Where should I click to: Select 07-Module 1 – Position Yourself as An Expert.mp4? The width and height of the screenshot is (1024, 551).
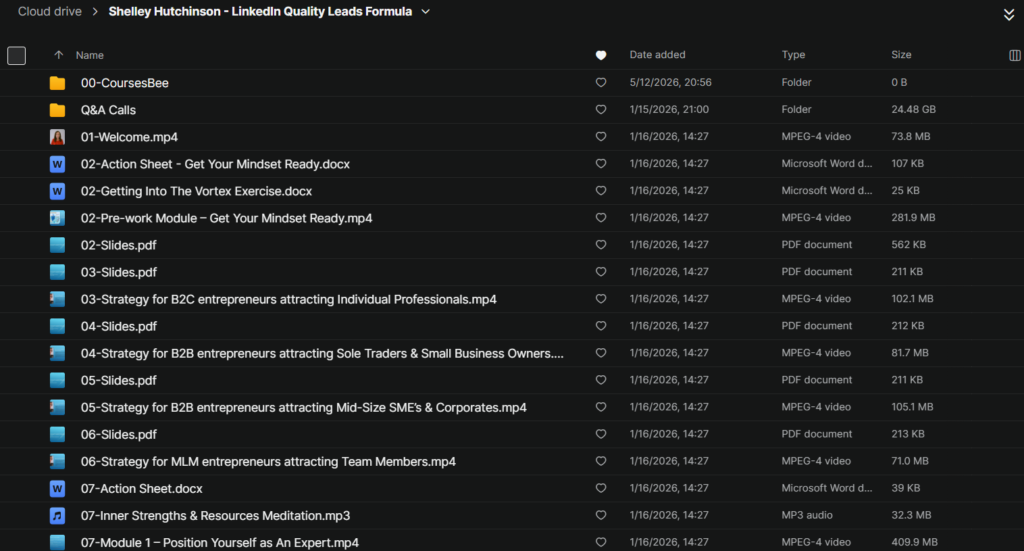220,543
